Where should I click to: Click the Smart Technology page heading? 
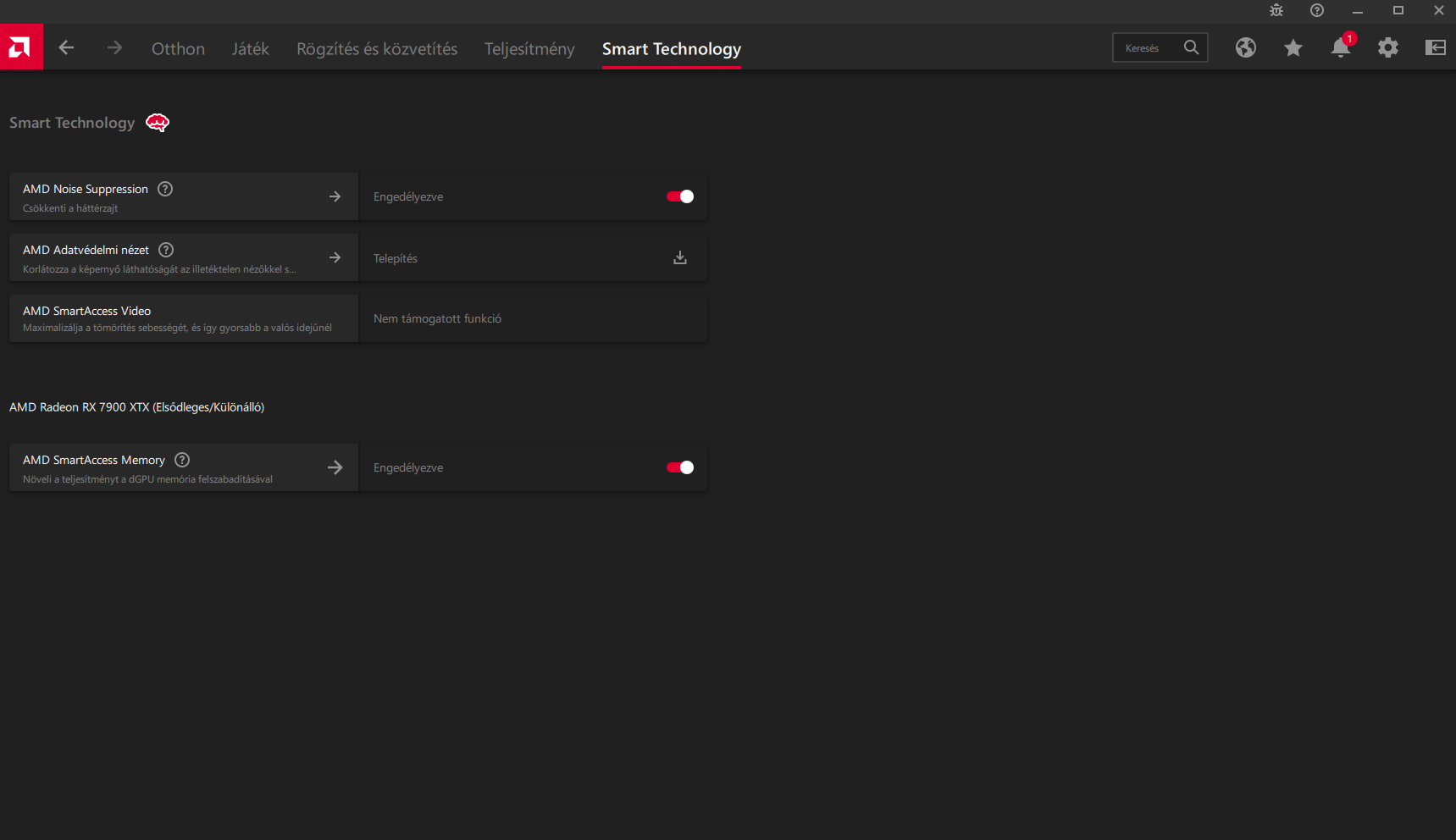72,123
